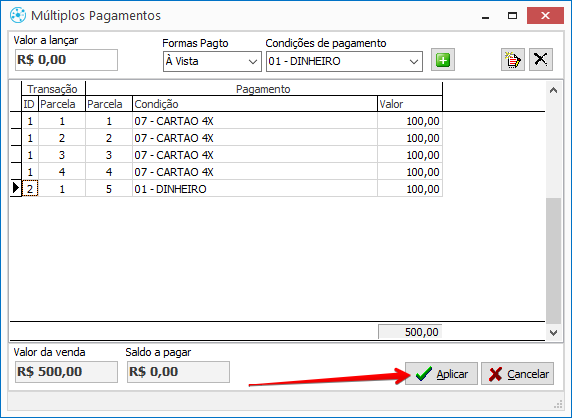Minimize the Múltiplos Pagamentos window
Viewport: 572px width, 418px height.
pos(485,16)
